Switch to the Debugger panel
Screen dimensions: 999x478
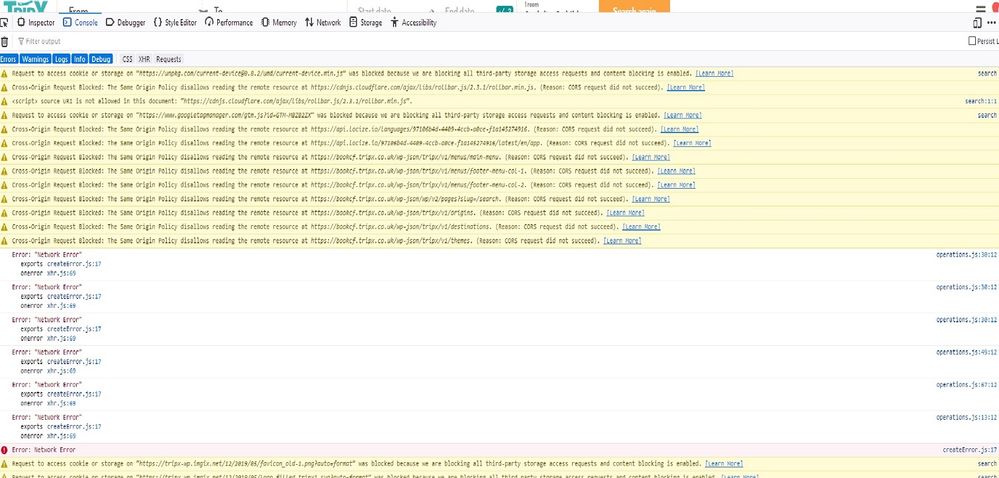(x=125, y=22)
